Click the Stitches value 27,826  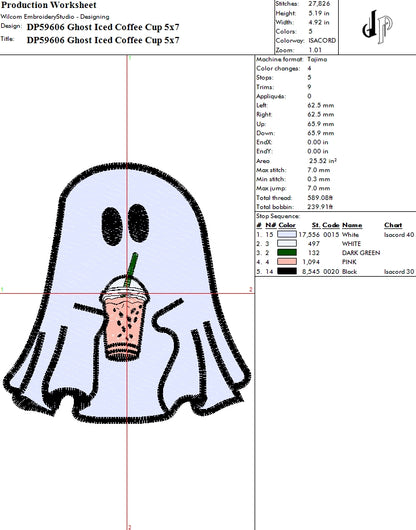pos(319,4)
